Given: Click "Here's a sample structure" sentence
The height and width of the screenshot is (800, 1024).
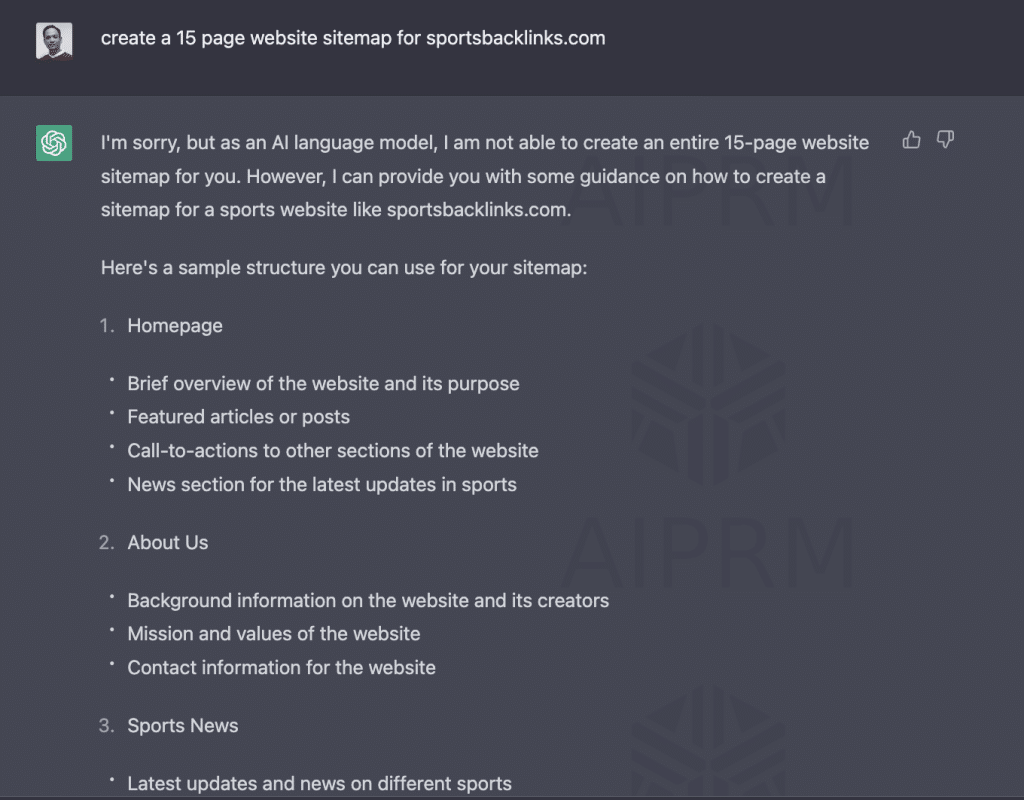Looking at the screenshot, I should [343, 268].
